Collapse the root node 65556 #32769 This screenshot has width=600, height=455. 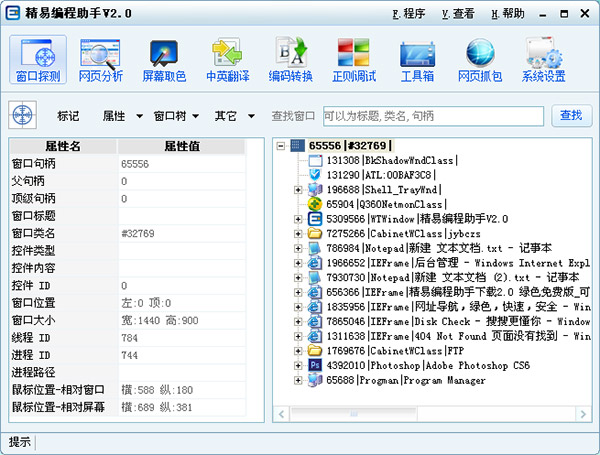(x=281, y=146)
